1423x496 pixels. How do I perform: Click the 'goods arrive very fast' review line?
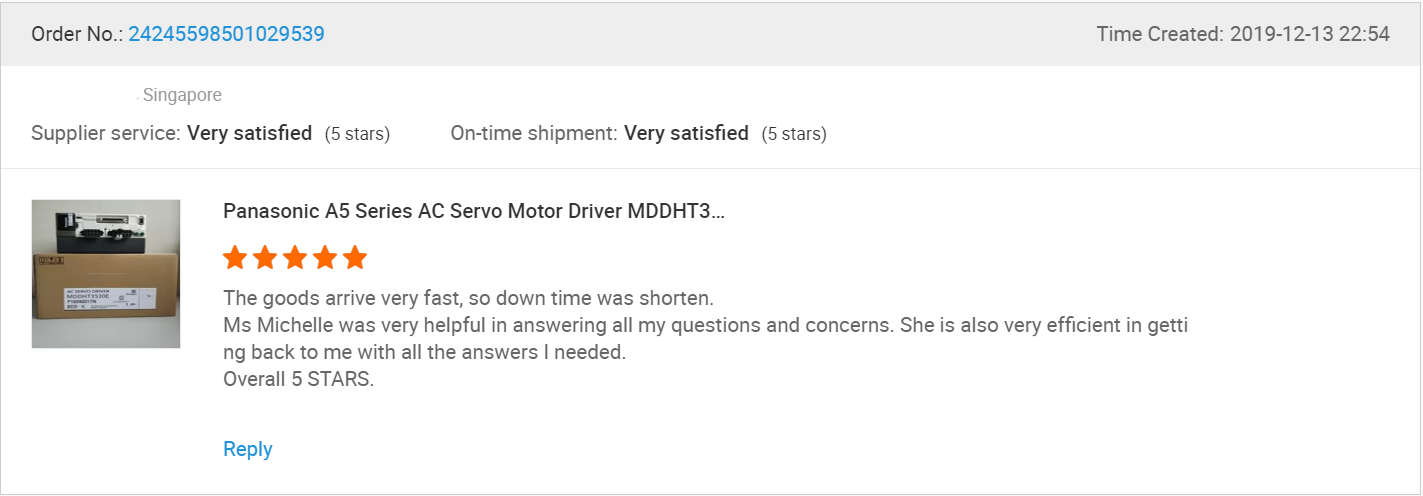pos(468,298)
